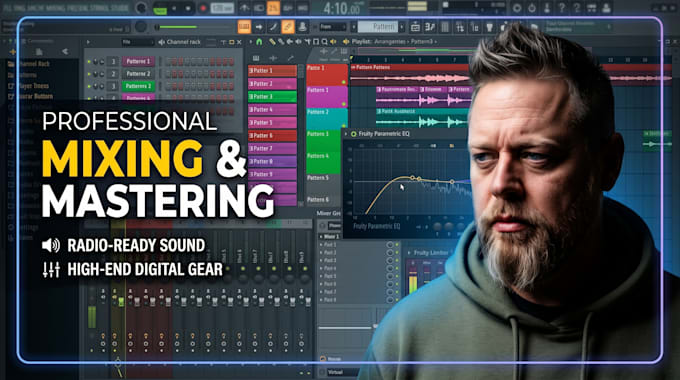680x380 pixels.
Task: Click the Patterns 2 green channel button
Action: (x=138, y=86)
